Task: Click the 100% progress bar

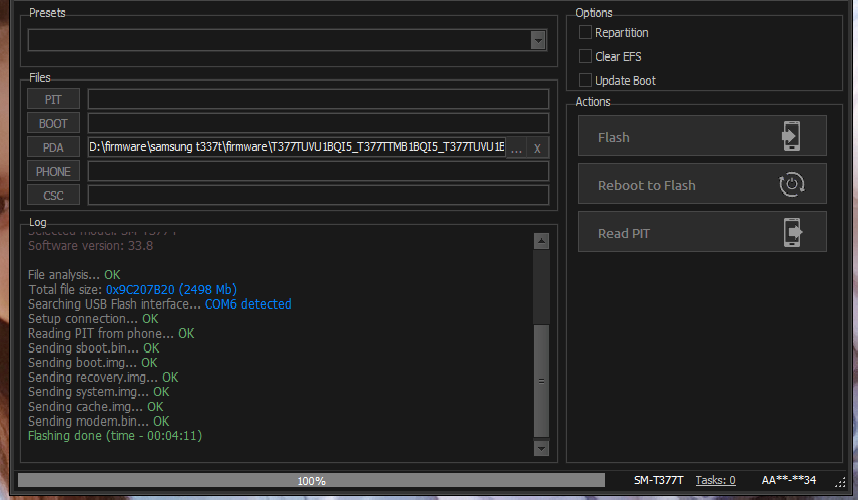Action: coord(311,481)
